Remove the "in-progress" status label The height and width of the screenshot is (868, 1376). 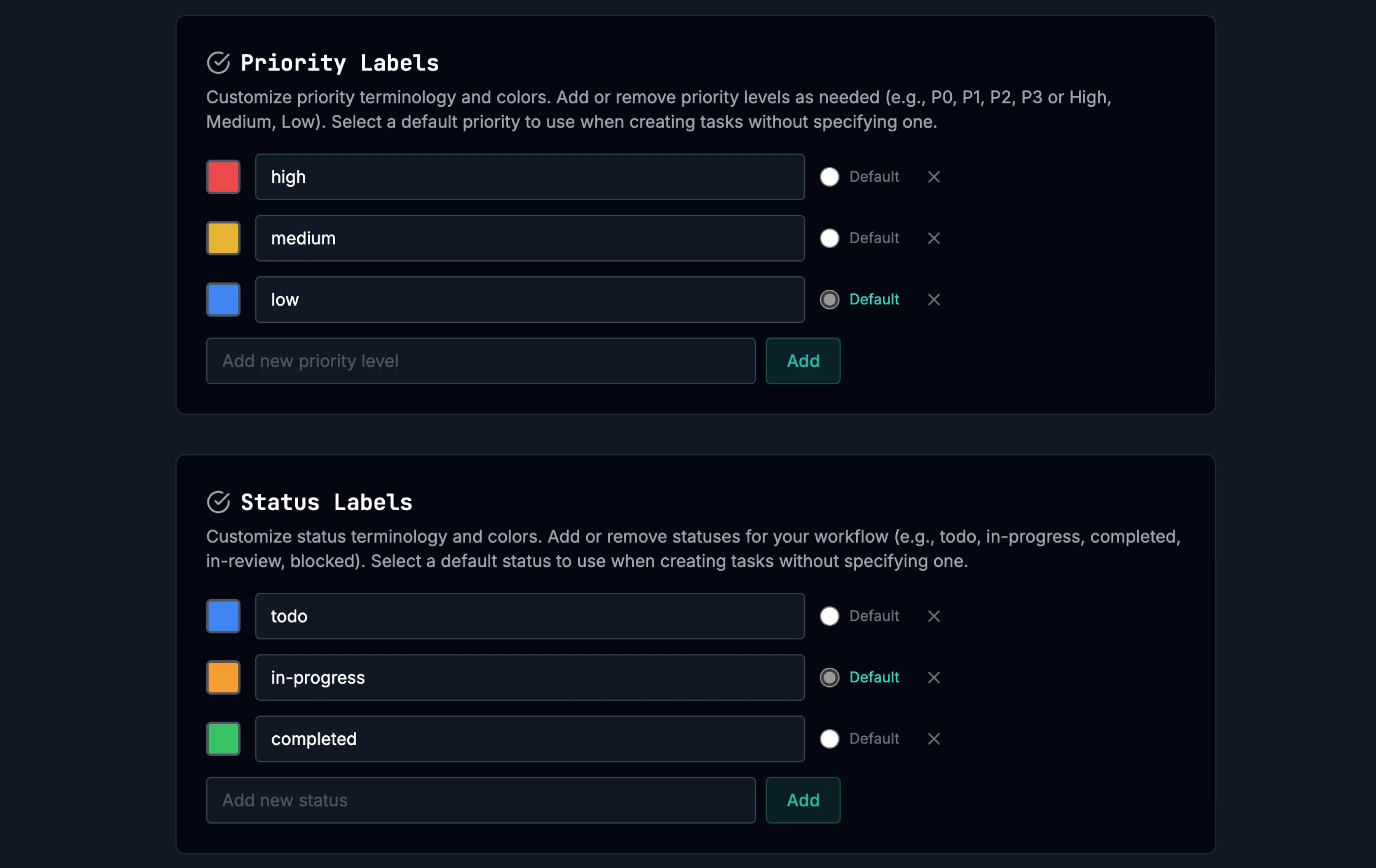934,678
